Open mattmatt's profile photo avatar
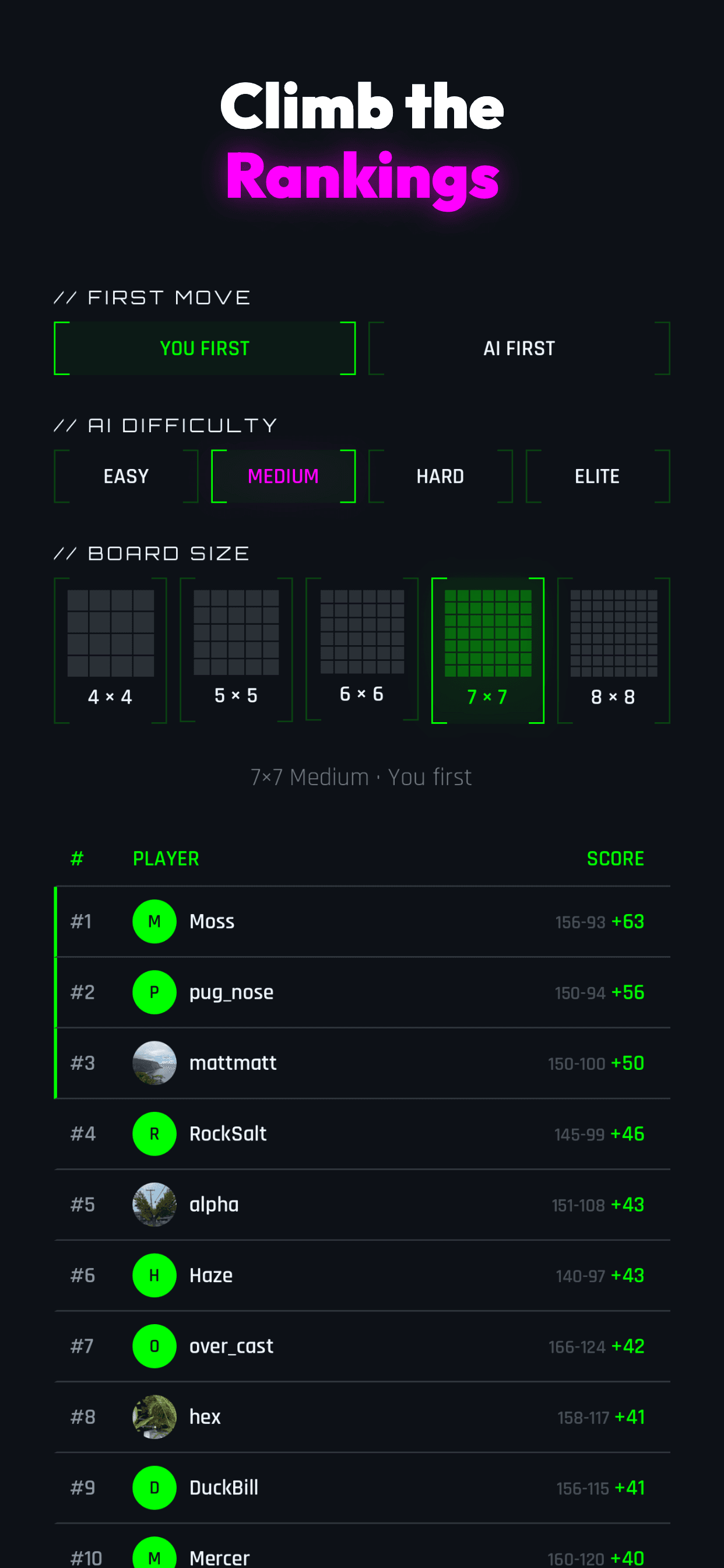Viewport: 724px width, 1568px height. 154,1063
